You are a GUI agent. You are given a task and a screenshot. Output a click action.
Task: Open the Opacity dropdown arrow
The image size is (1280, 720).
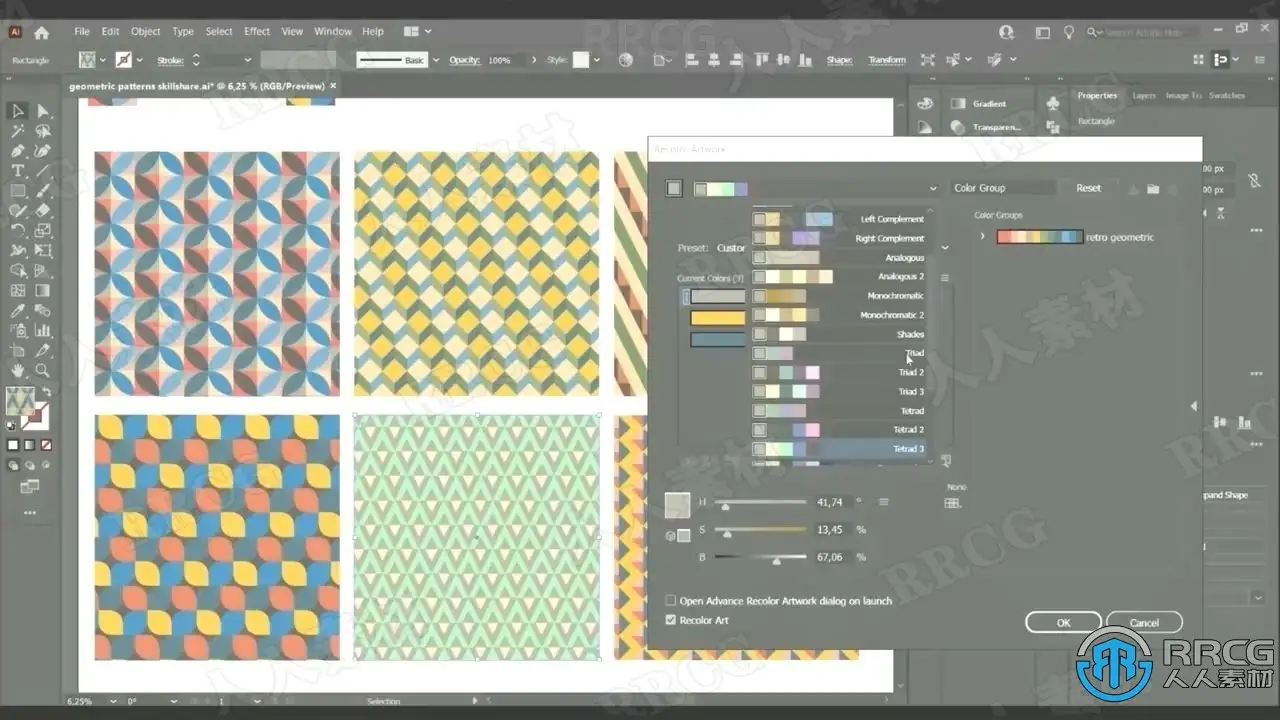(x=533, y=60)
